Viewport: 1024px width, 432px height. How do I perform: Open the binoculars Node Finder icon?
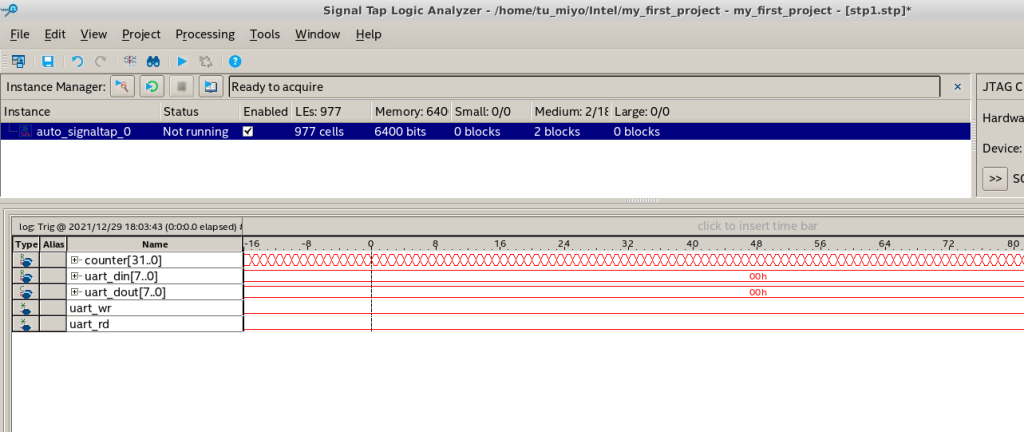coord(153,61)
